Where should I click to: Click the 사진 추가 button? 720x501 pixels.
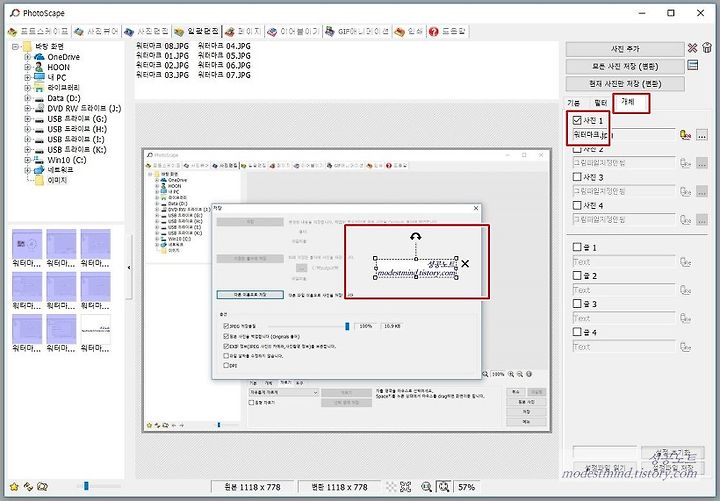point(624,49)
